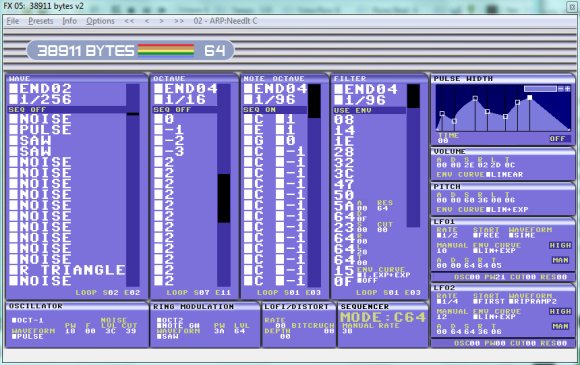
Task: Change the E note step in Note Octave
Action: click(254, 130)
